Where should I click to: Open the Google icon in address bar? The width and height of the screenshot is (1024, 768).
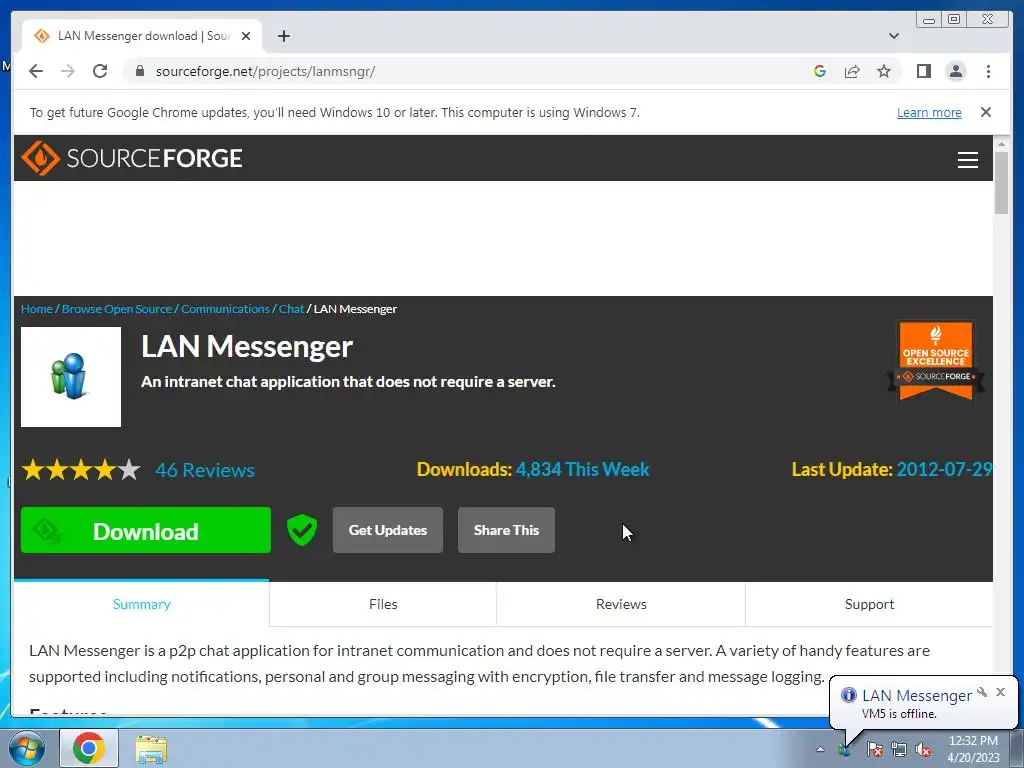tap(820, 71)
